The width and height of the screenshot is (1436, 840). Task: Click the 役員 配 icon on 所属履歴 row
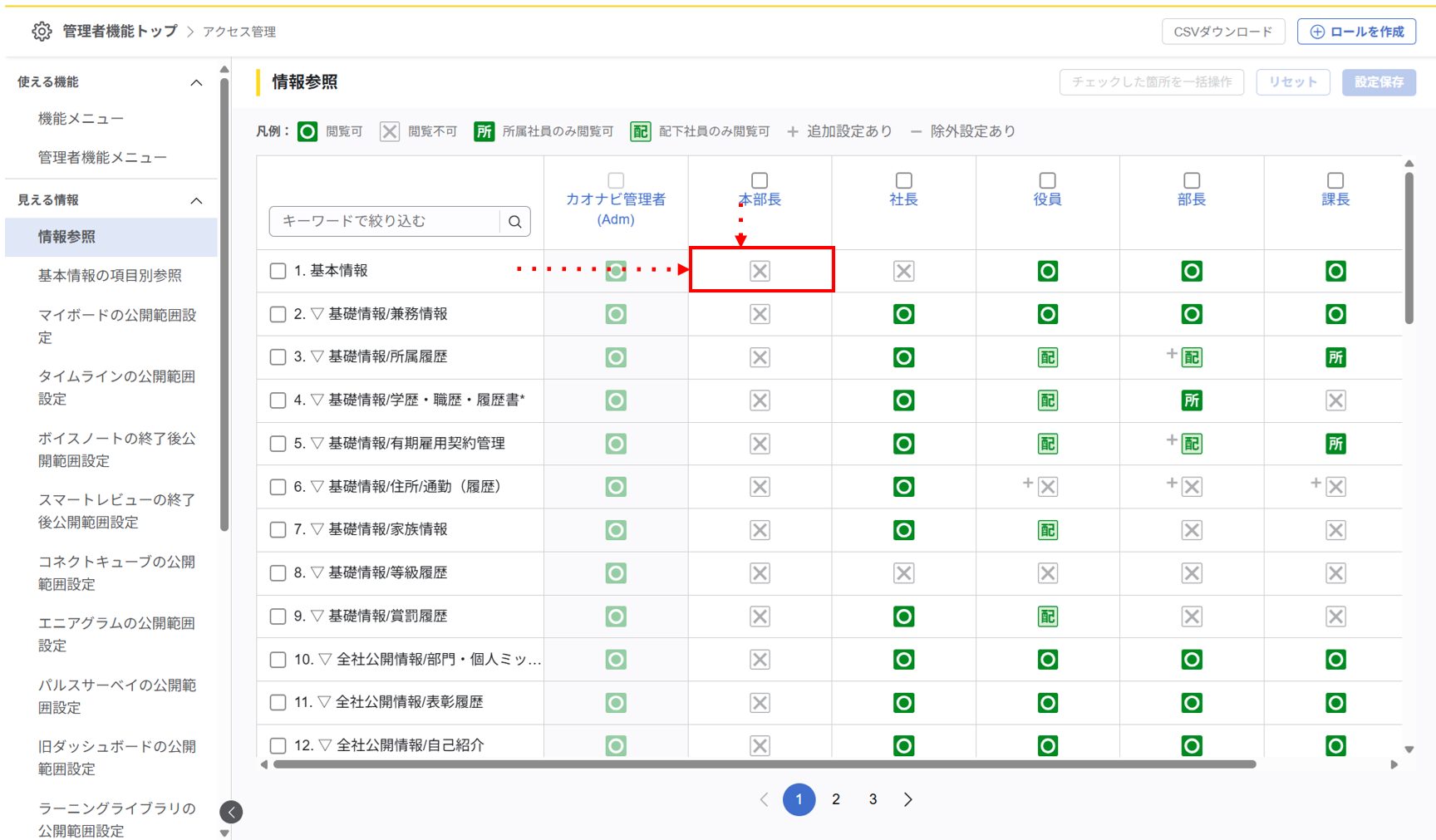pos(1047,357)
